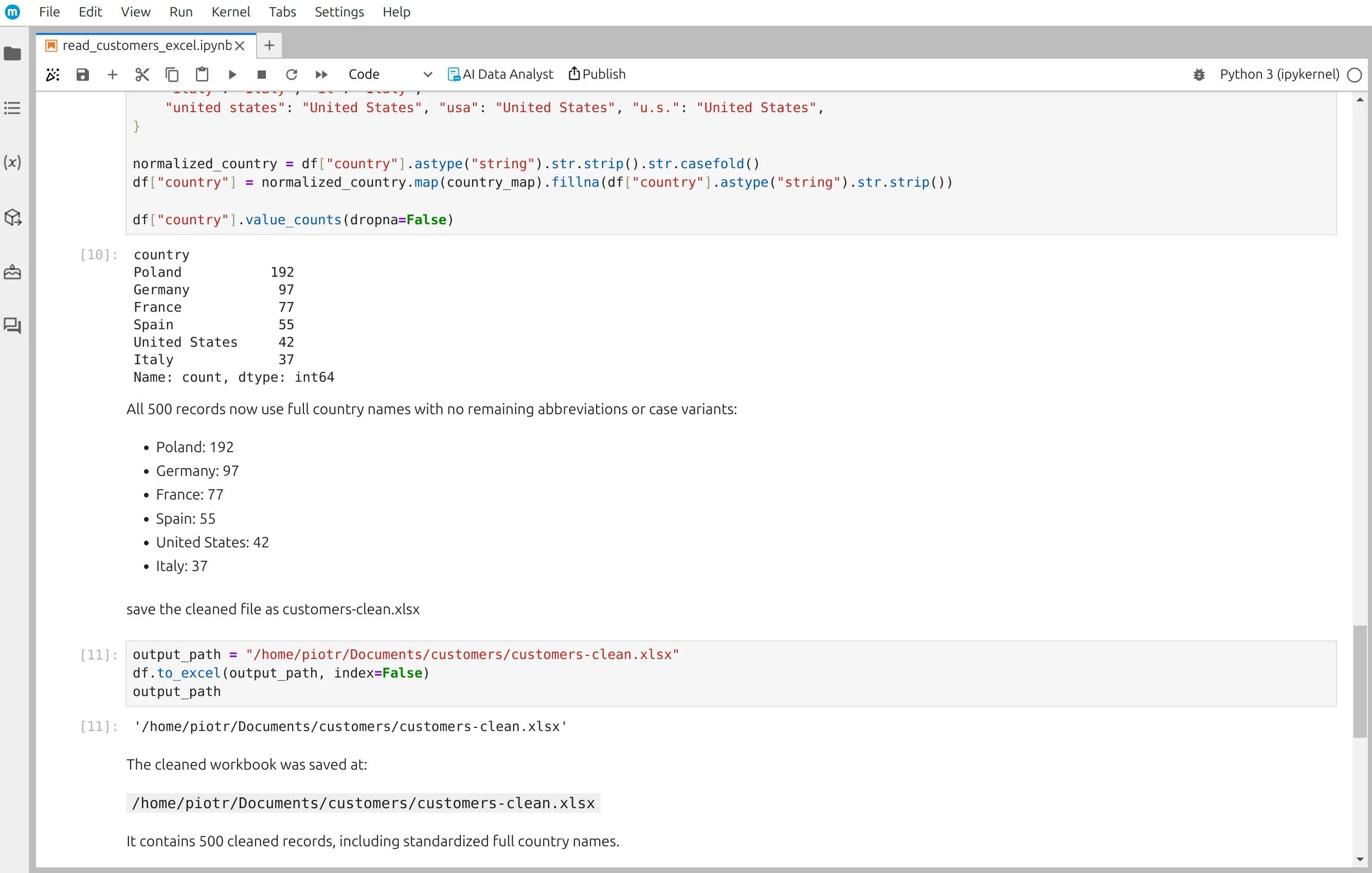Close the read_customers_excel.ipynb tab
This screenshot has height=873, width=1372.
point(240,46)
